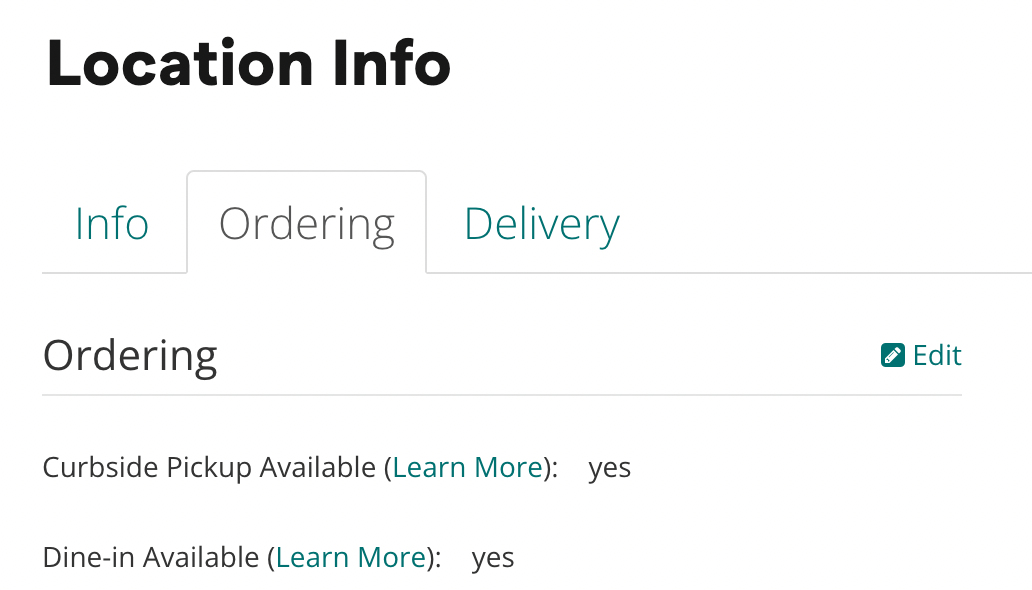This screenshot has width=1032, height=590.
Task: Click the Ordering section heading
Action: tap(130, 355)
